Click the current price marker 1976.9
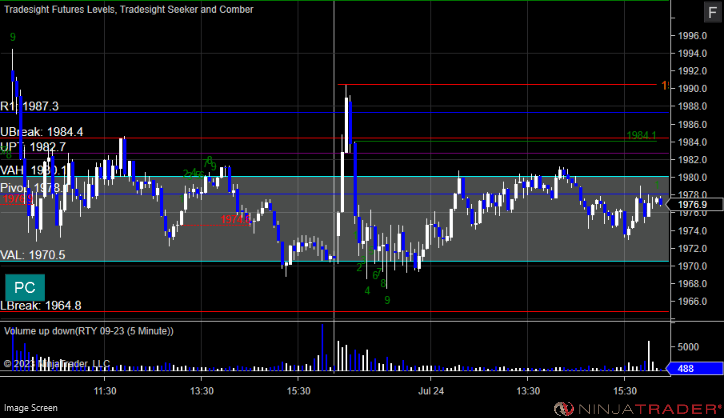 pos(695,205)
